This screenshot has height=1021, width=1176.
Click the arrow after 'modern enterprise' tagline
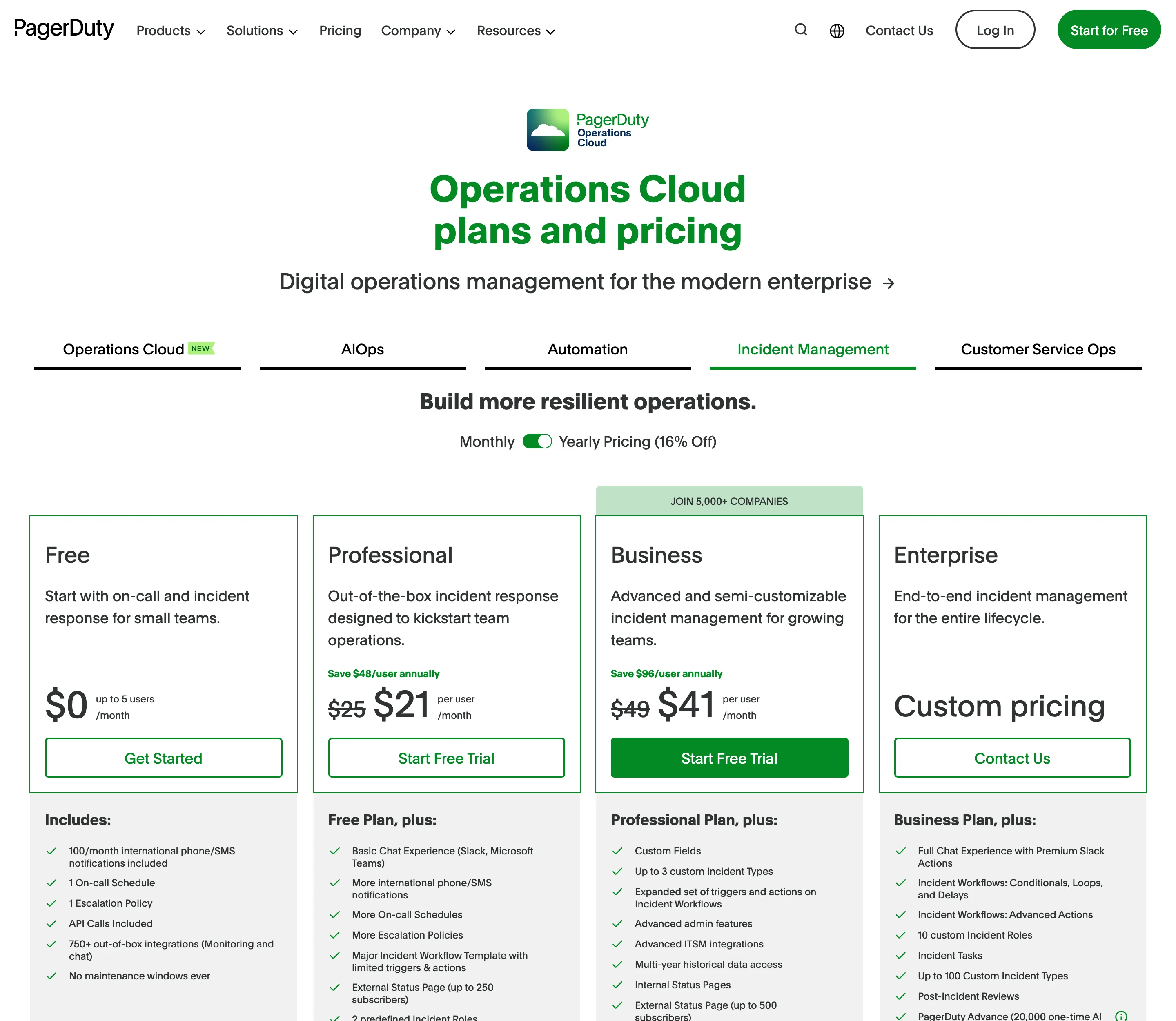coord(888,283)
